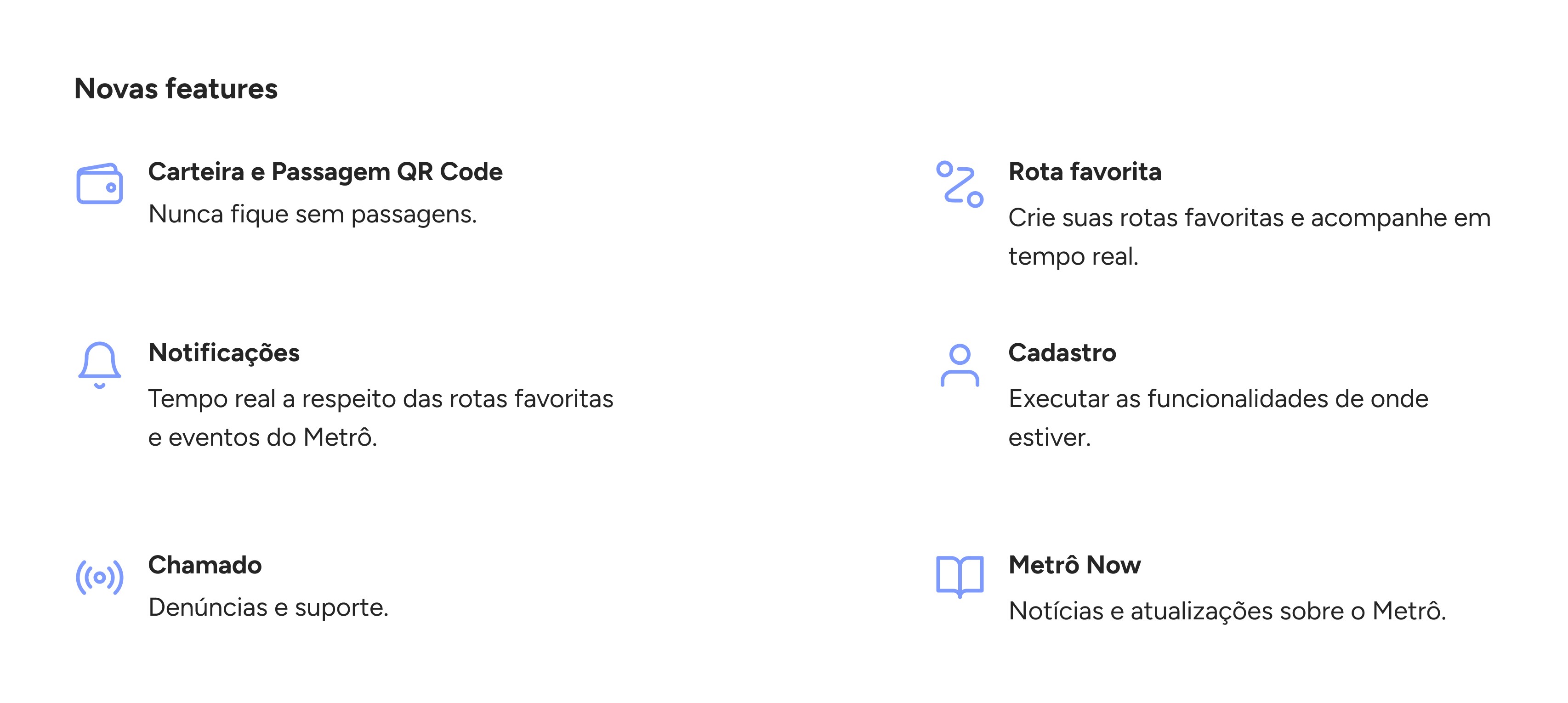
Task: Click the text Nunca fique sem passagens
Action: click(312, 215)
